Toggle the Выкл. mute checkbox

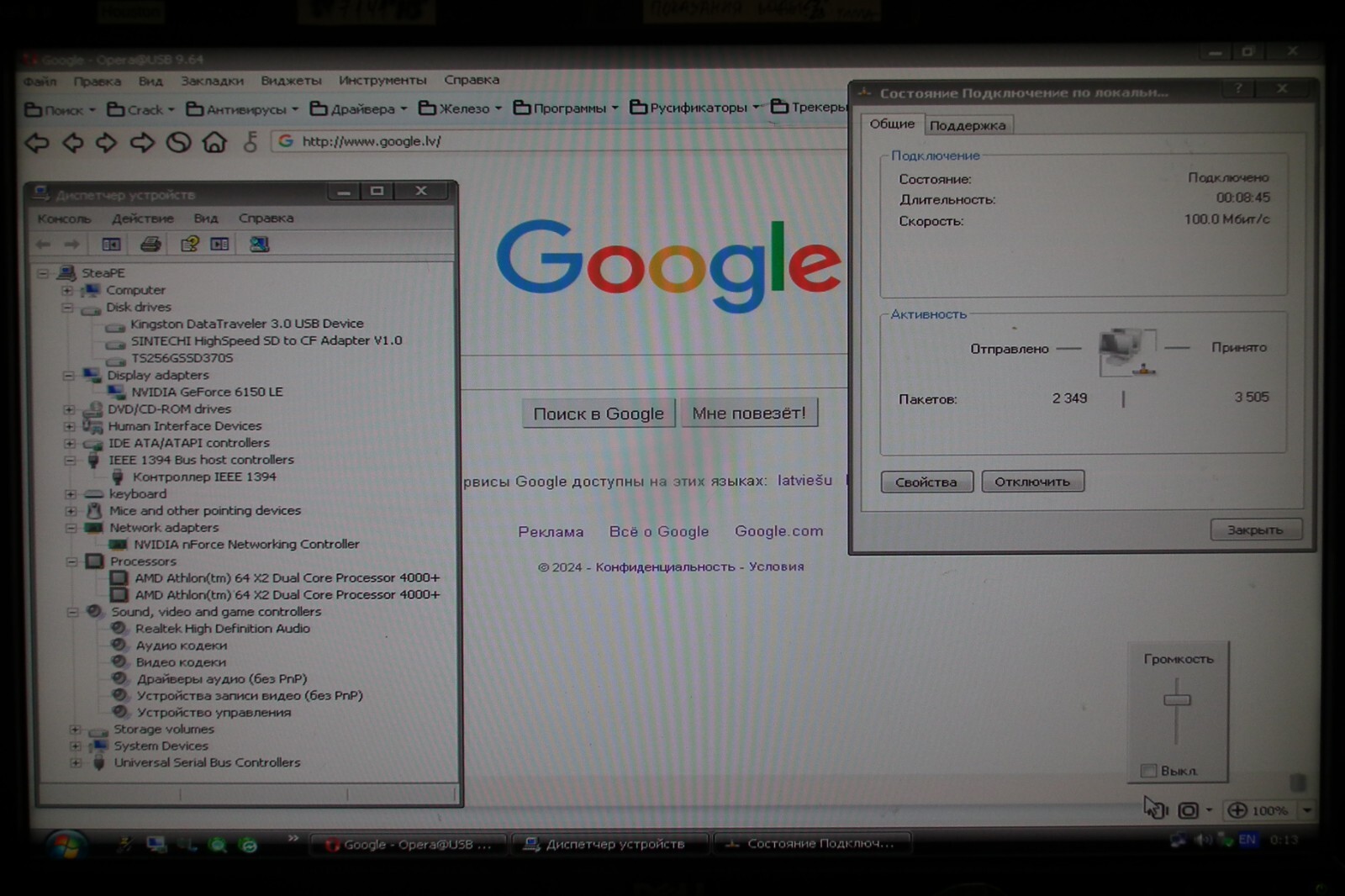[x=1148, y=771]
